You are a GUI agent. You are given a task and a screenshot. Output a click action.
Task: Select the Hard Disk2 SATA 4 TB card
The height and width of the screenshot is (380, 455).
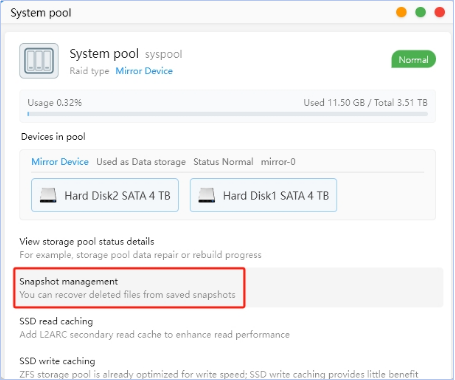(105, 195)
